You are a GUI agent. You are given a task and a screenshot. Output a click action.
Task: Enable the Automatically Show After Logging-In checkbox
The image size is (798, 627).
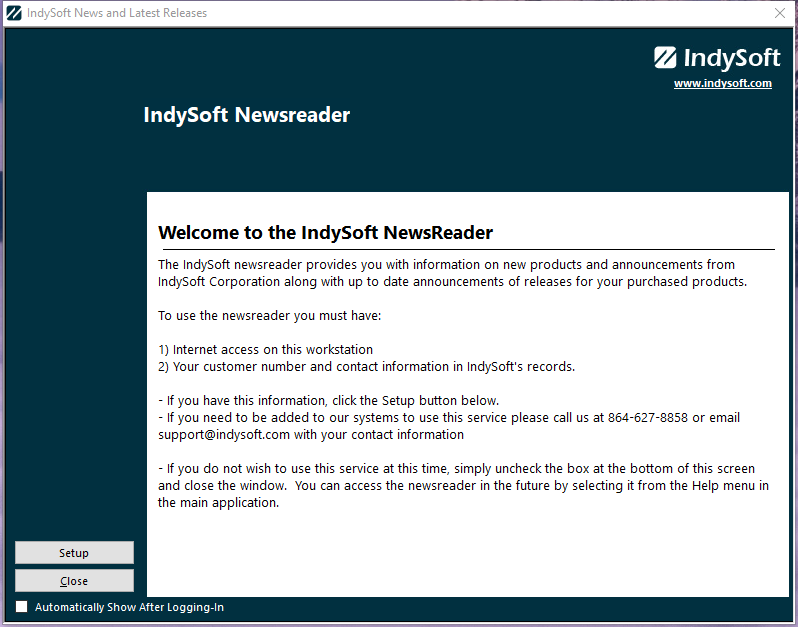22,607
